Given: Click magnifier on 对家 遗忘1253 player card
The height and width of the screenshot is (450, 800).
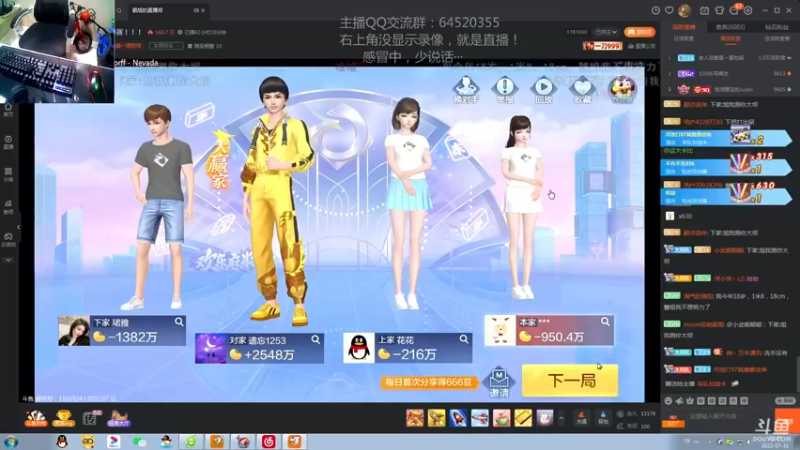Looking at the screenshot, I should pos(316,339).
